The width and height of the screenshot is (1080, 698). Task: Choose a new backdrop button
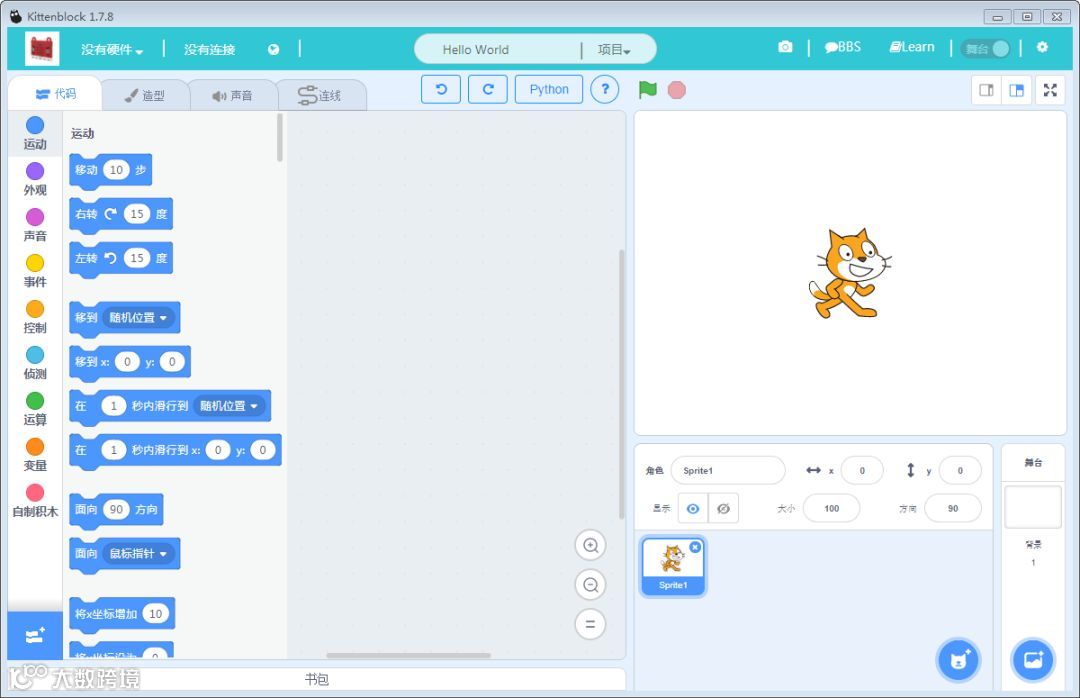pos(1032,660)
